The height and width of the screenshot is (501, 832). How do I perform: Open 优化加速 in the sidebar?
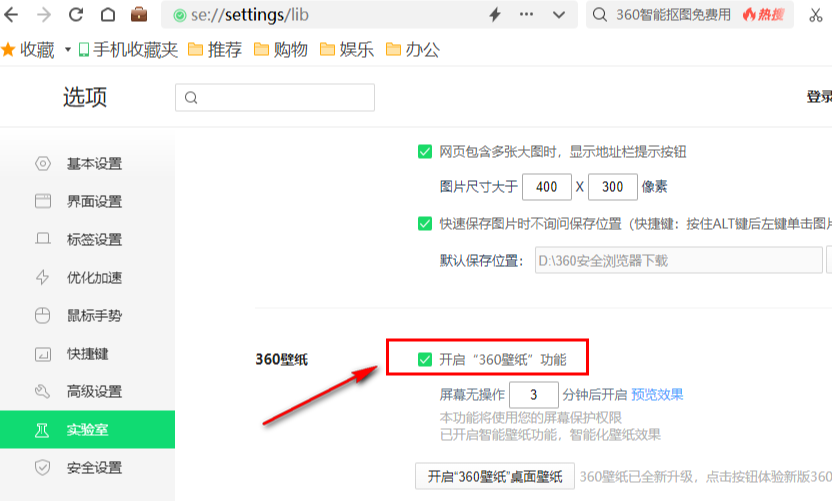point(88,278)
